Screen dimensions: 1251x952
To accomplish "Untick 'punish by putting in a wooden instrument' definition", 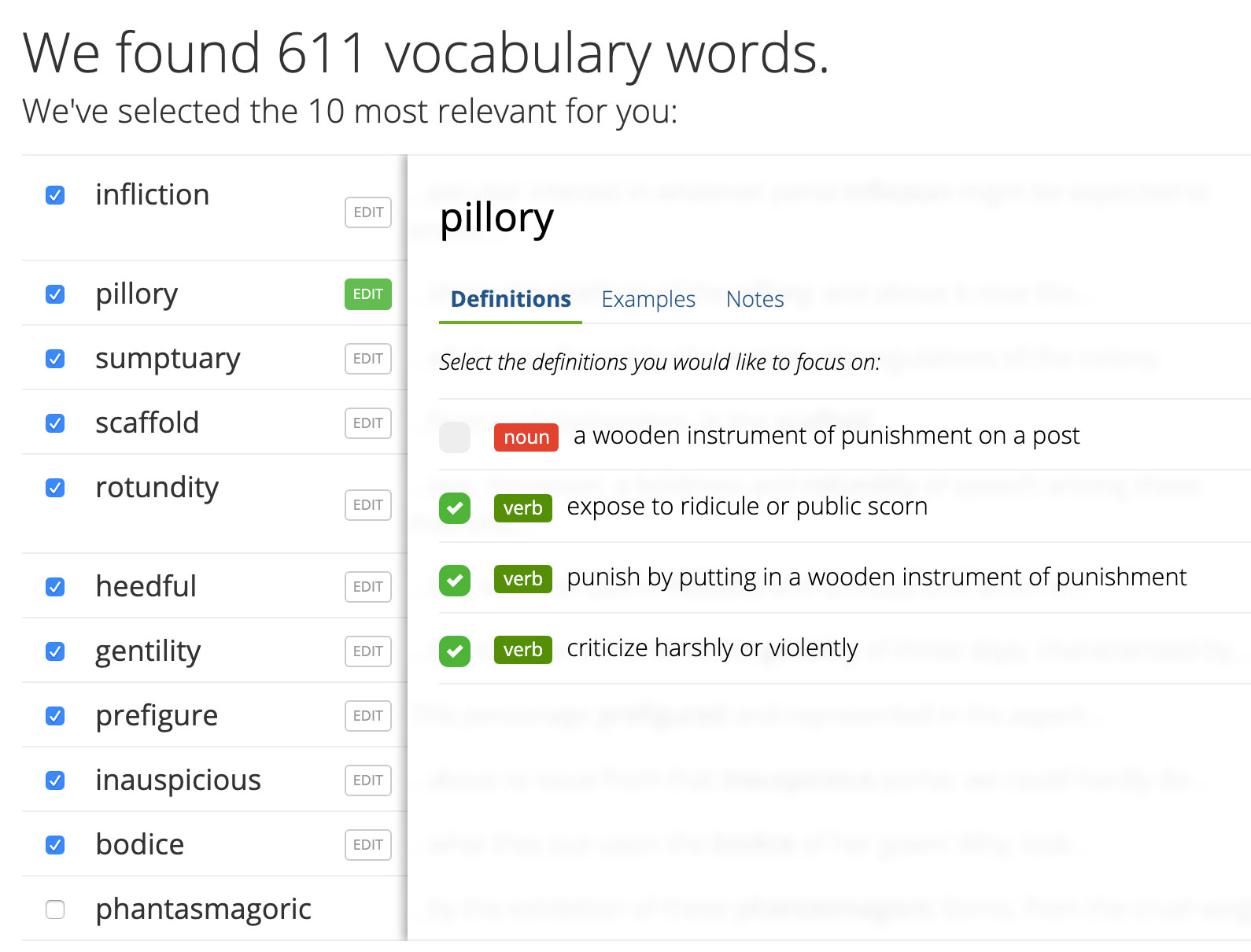I will [x=455, y=580].
